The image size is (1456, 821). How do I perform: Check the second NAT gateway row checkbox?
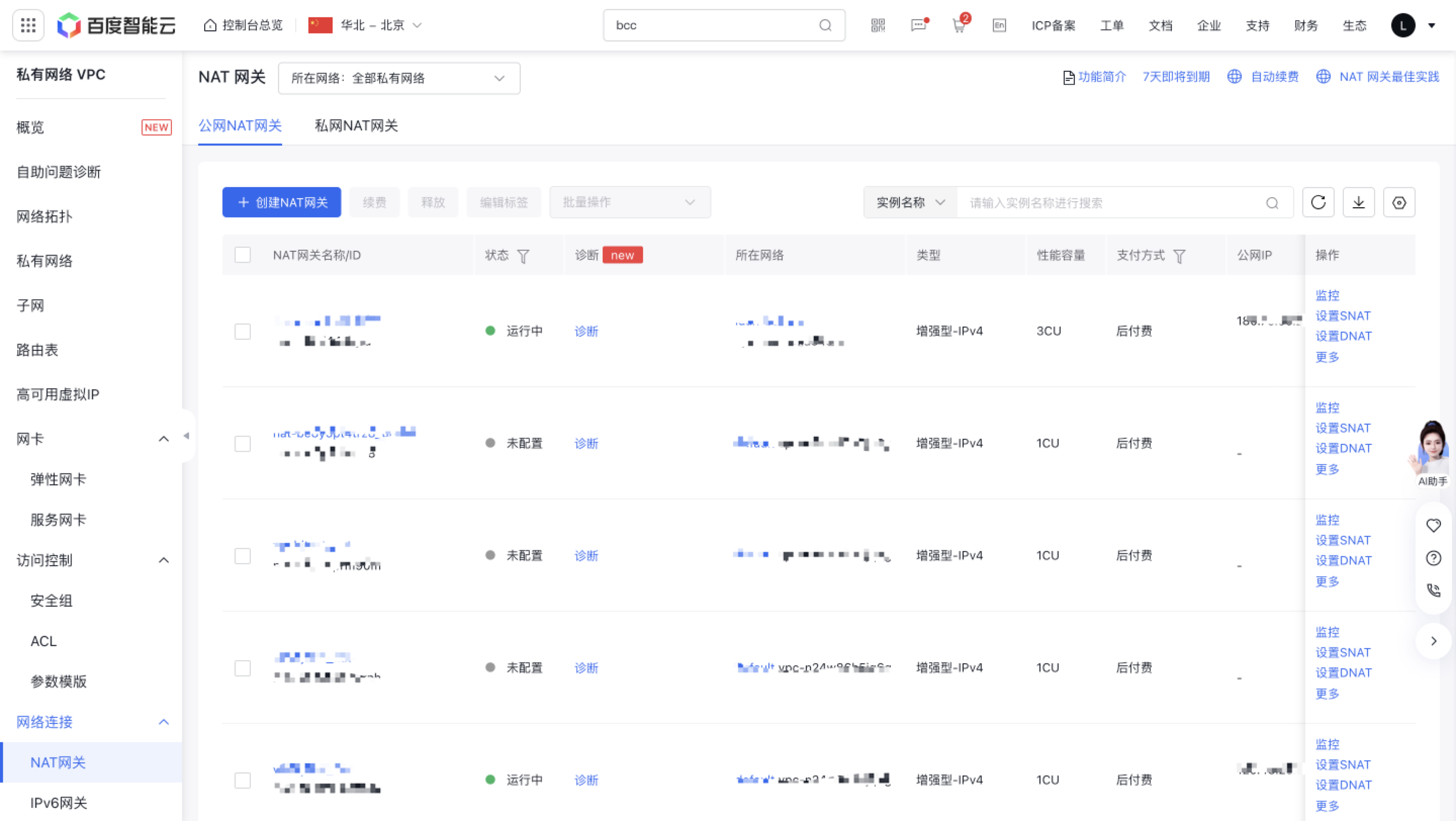pyautogui.click(x=243, y=443)
